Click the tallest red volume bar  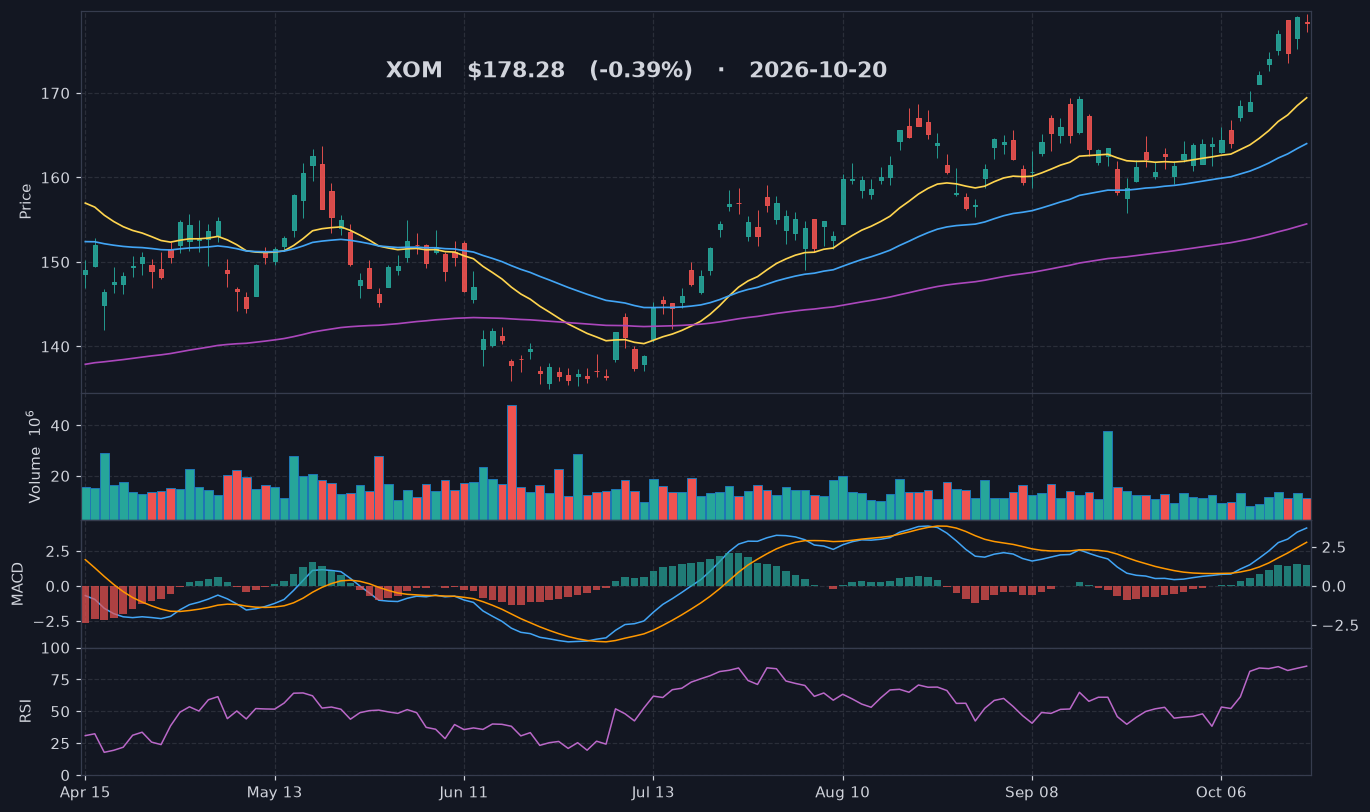(x=512, y=462)
